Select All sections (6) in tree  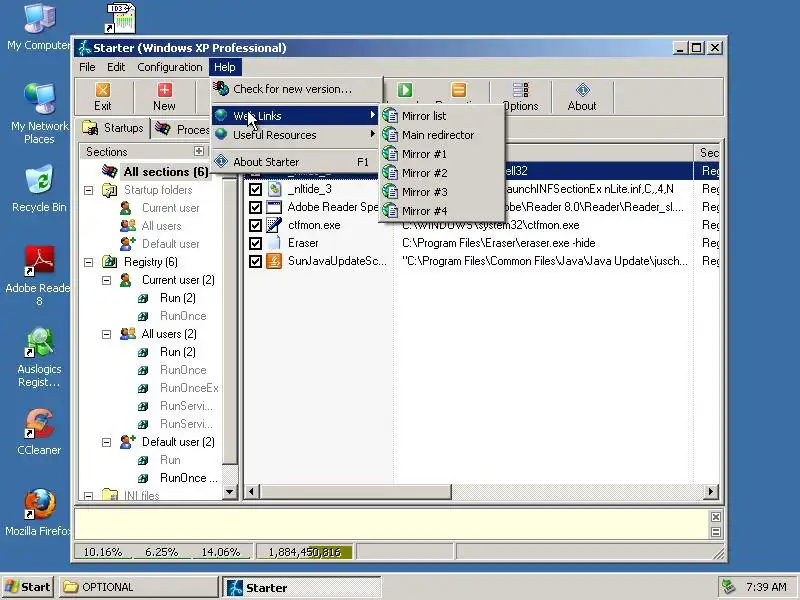point(165,171)
